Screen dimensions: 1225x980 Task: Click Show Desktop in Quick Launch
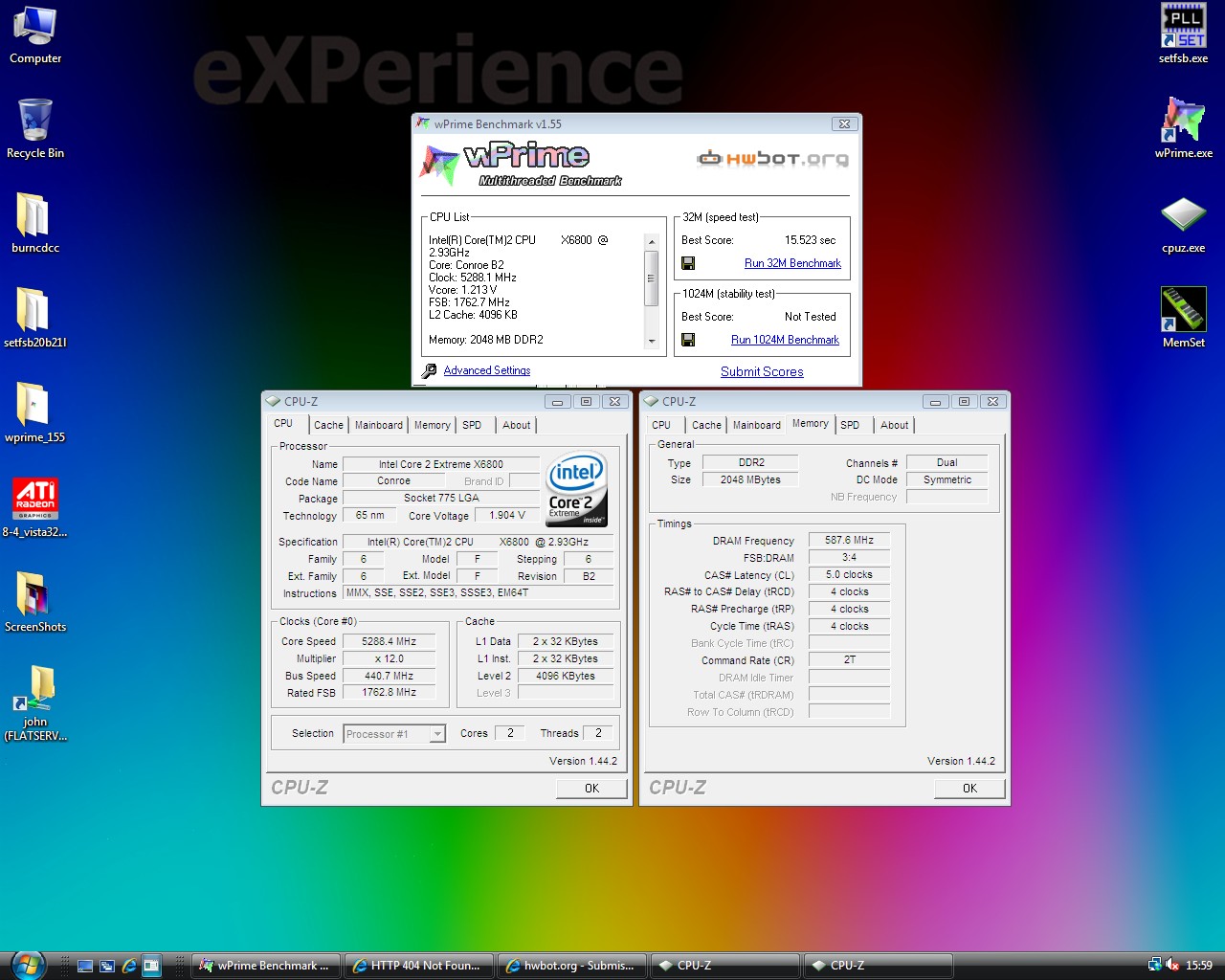point(85,966)
